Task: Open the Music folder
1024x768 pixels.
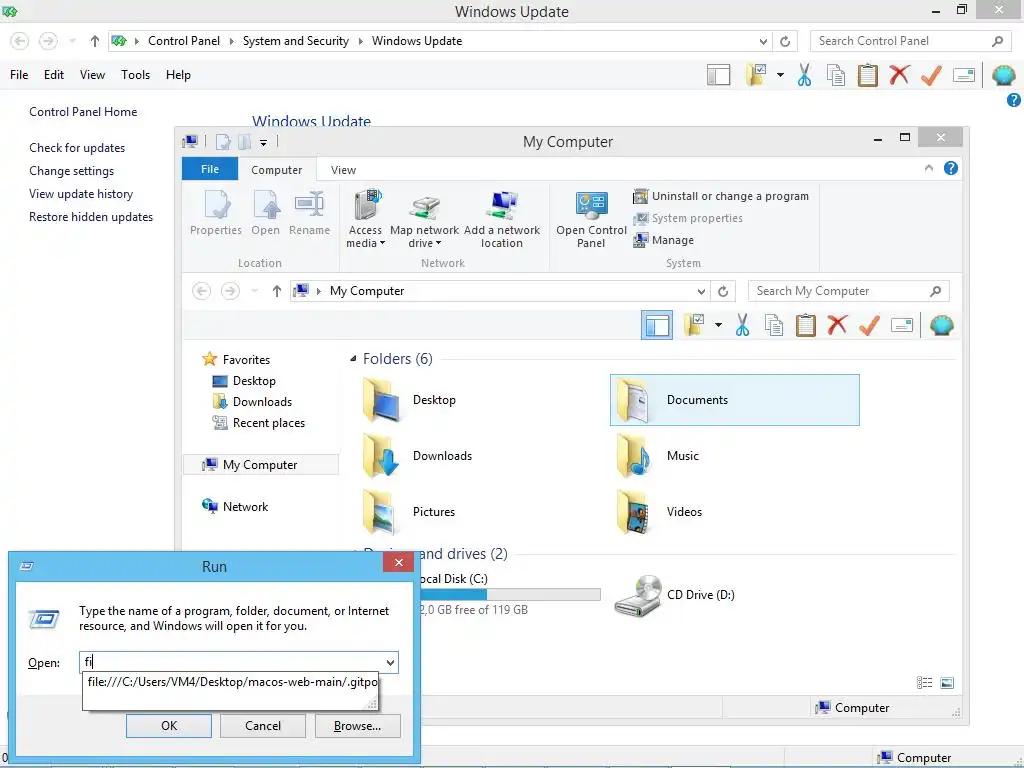Action: click(x=658, y=456)
